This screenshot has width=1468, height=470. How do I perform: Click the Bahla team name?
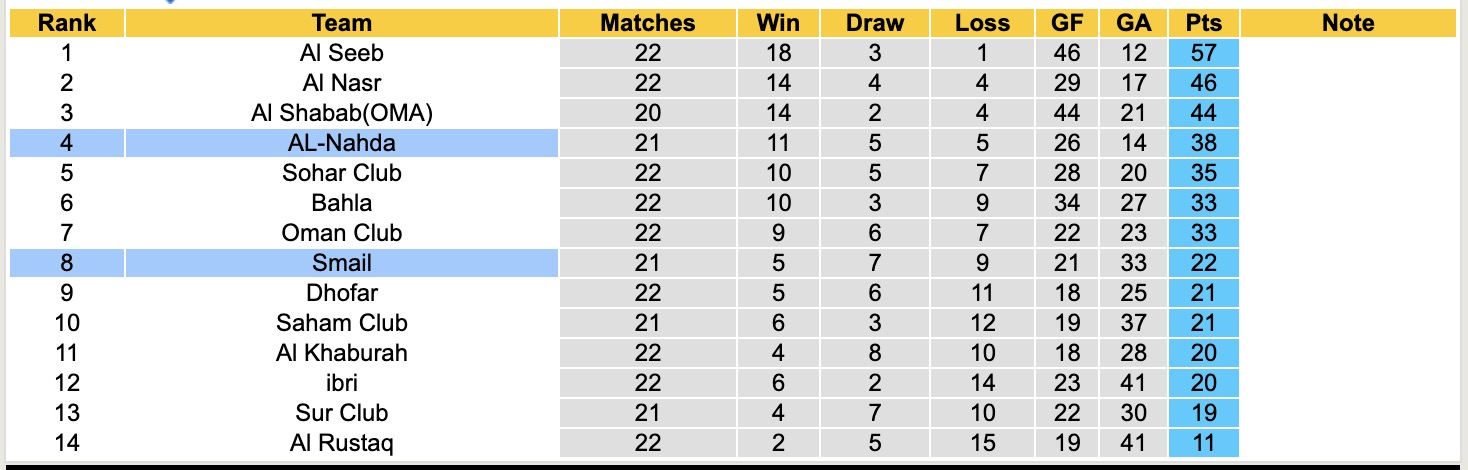341,203
